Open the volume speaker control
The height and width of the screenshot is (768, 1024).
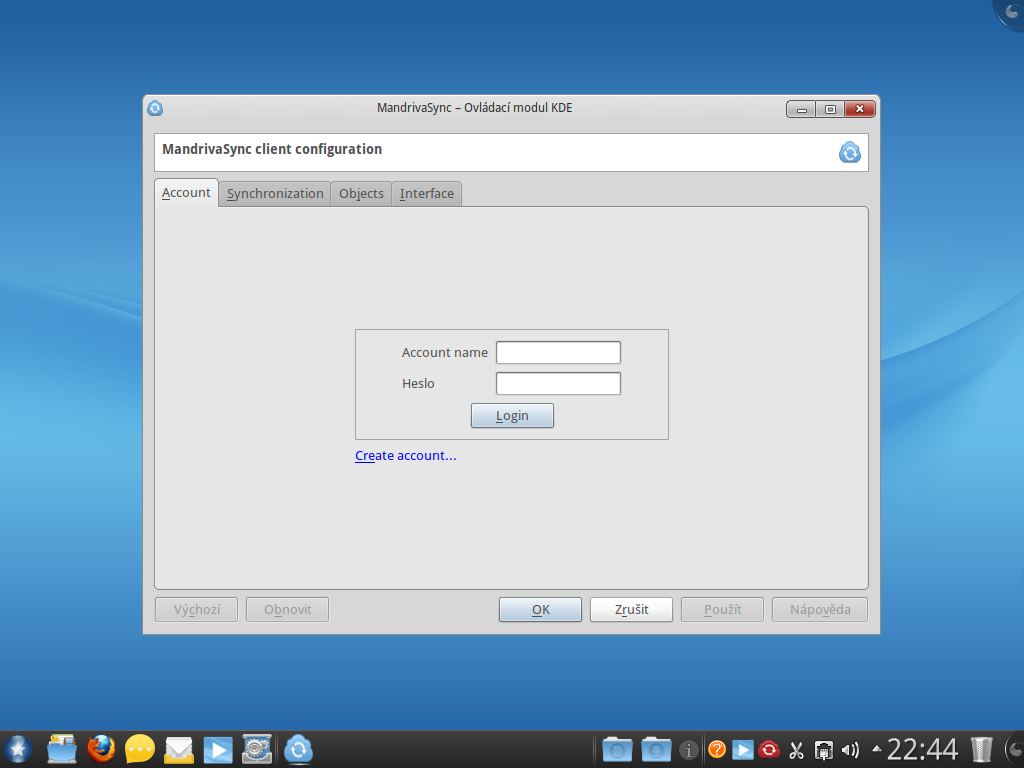[x=850, y=750]
